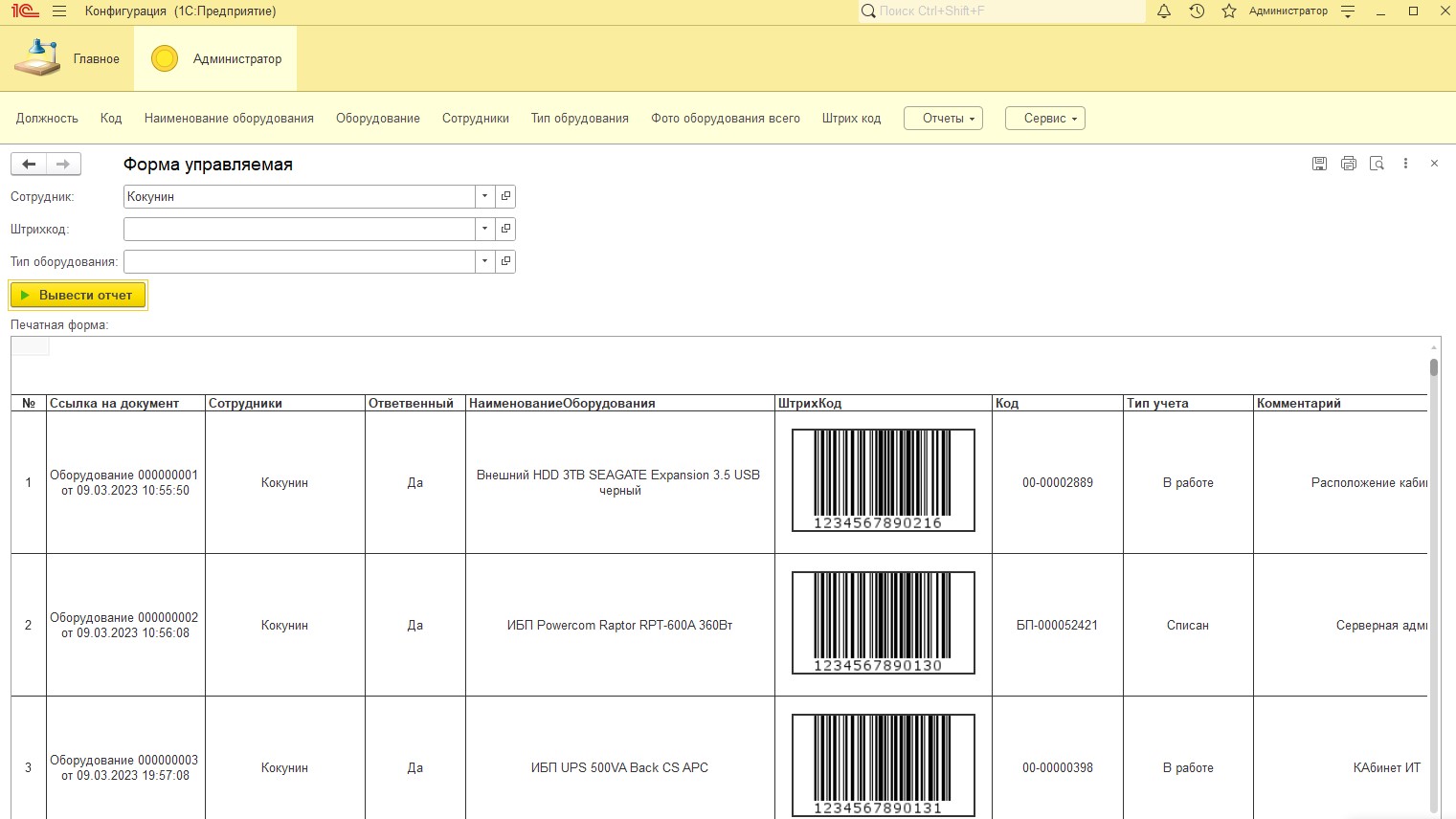This screenshot has height=819, width=1456.
Task: Close the Форма управляемая form
Action: (1434, 164)
